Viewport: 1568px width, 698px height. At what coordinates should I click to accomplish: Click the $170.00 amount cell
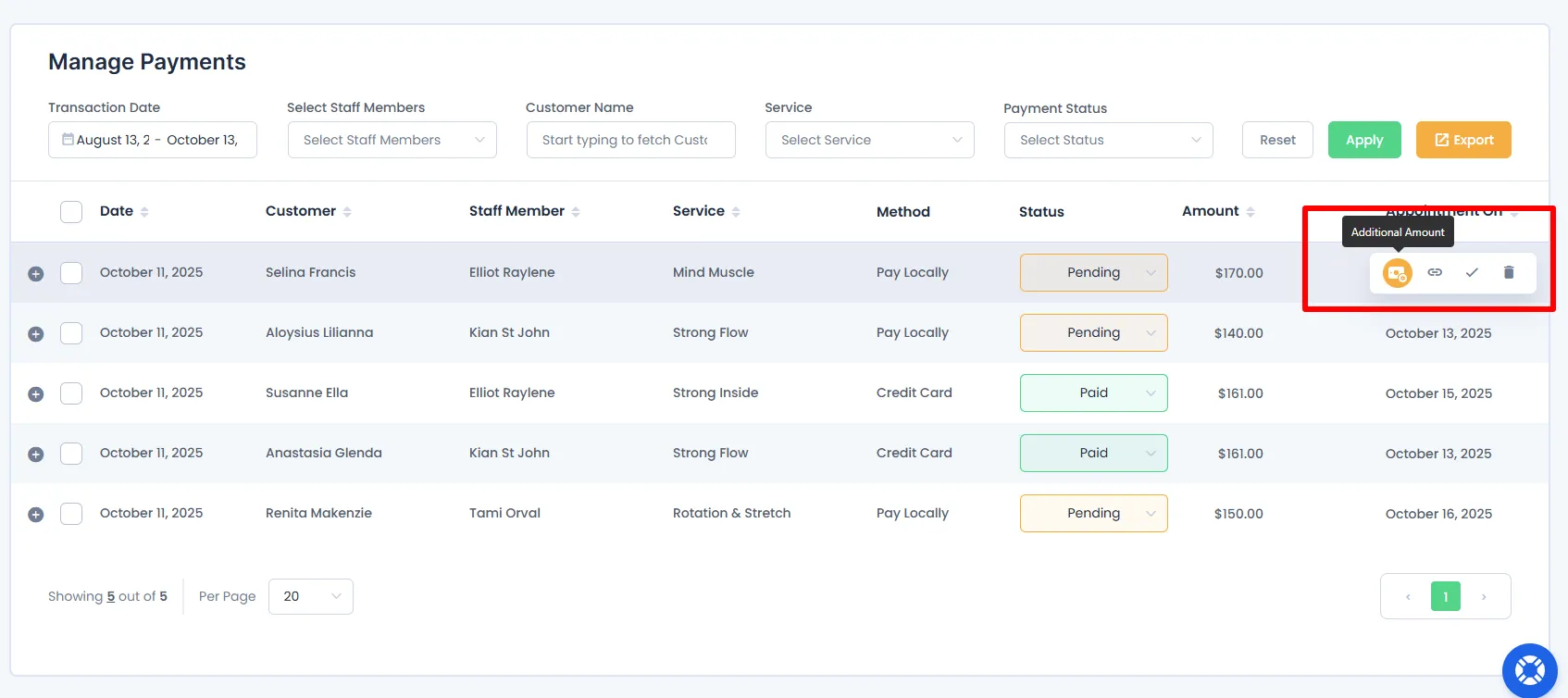click(1239, 273)
